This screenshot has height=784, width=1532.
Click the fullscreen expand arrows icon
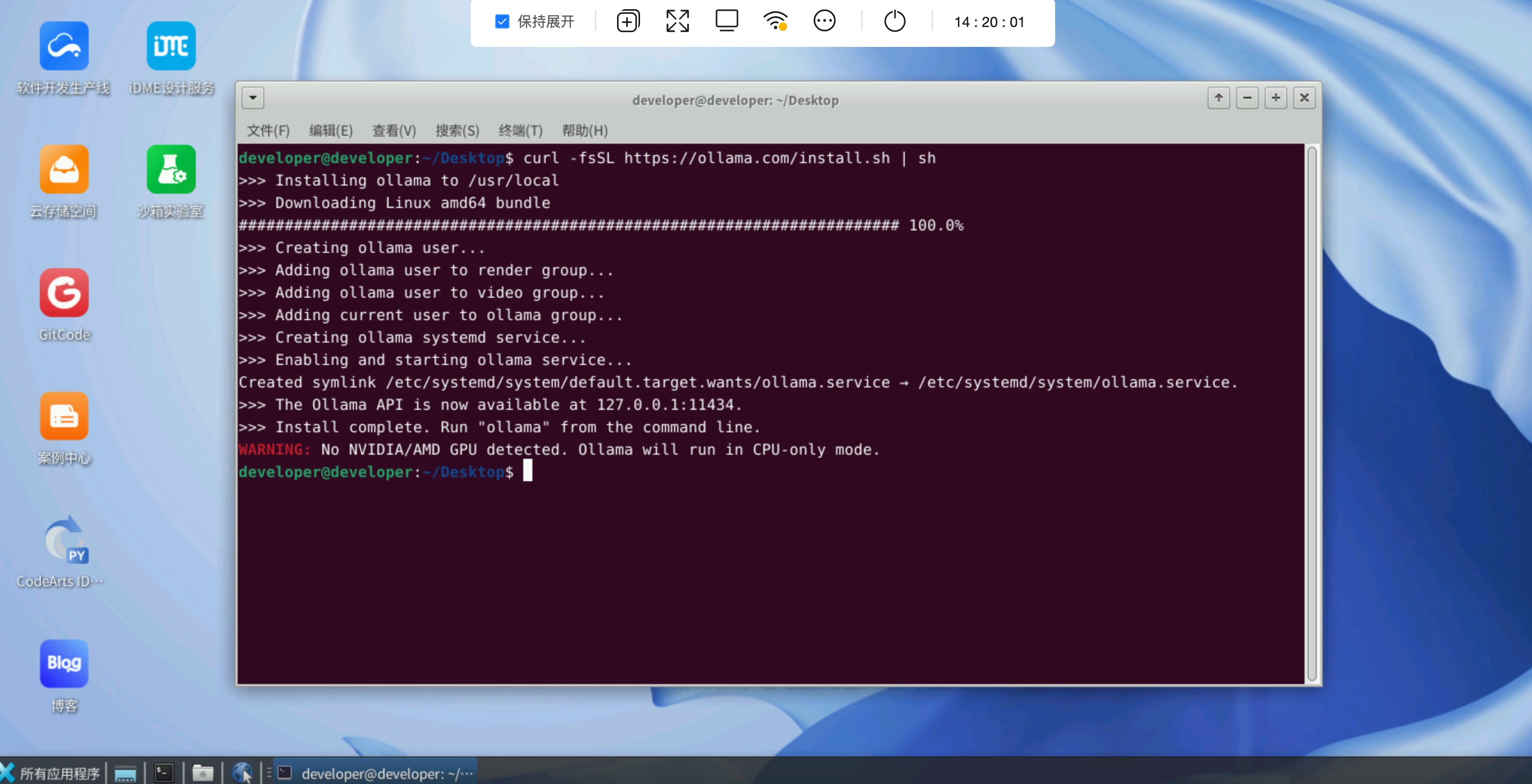pyautogui.click(x=677, y=21)
